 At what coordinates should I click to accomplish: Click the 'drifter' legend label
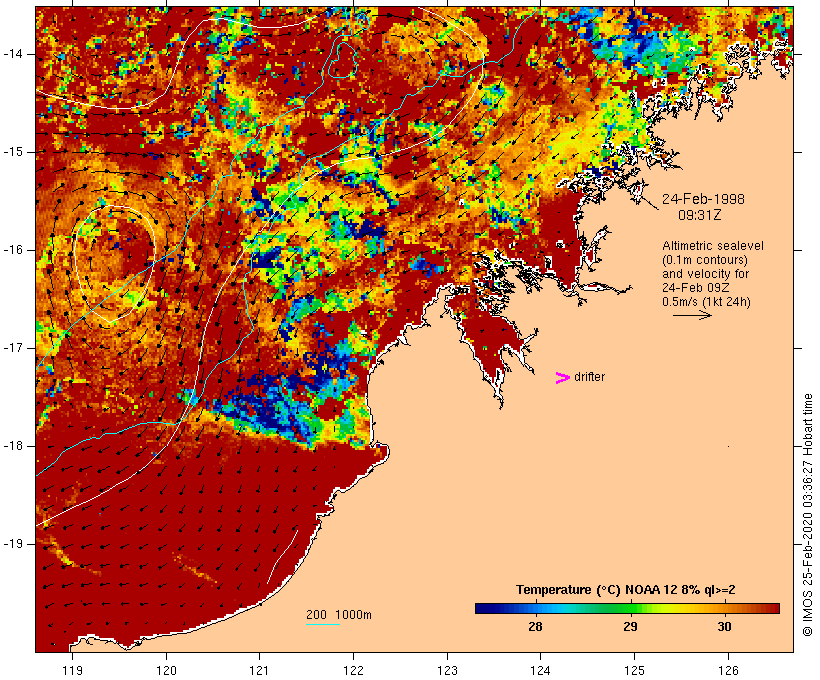tap(589, 377)
